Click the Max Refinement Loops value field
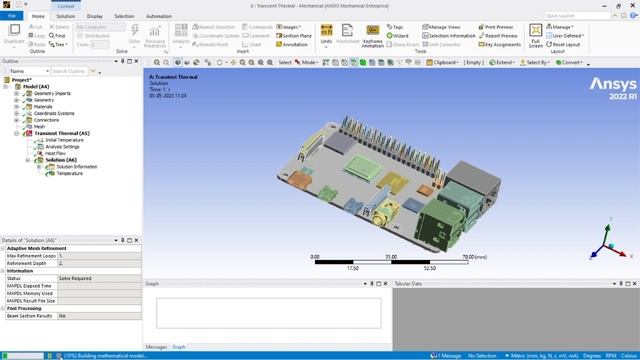This screenshot has height=360, width=640. click(x=99, y=256)
